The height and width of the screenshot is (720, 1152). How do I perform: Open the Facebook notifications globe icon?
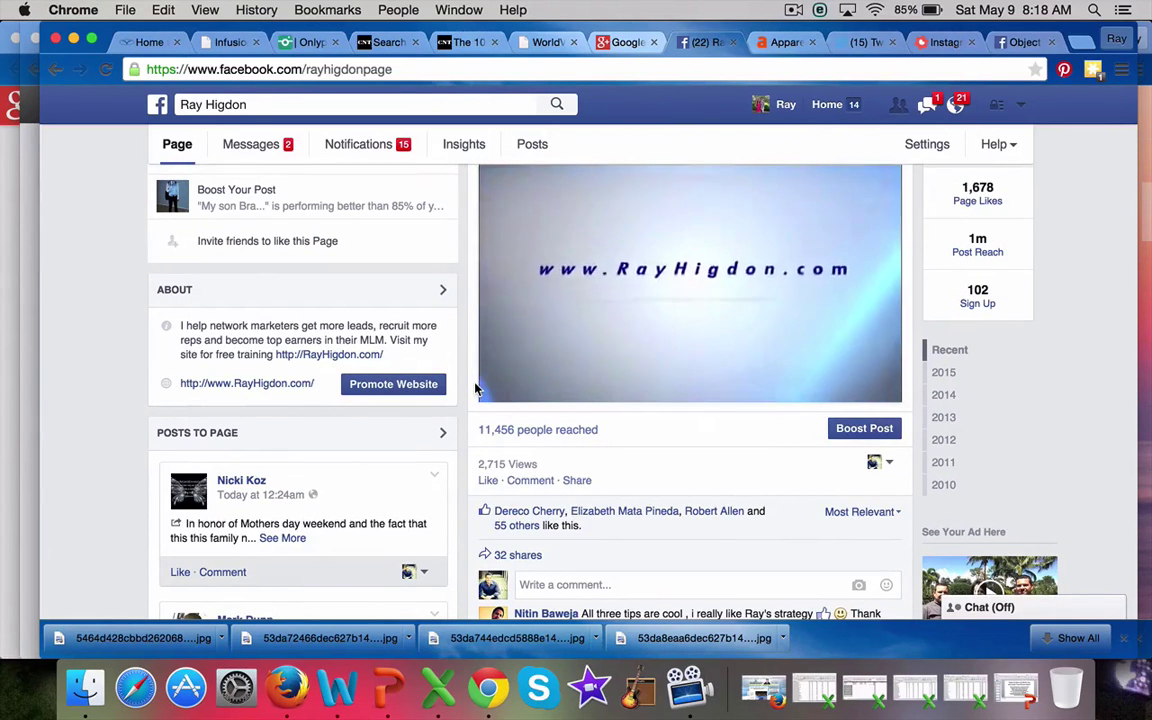click(x=955, y=105)
